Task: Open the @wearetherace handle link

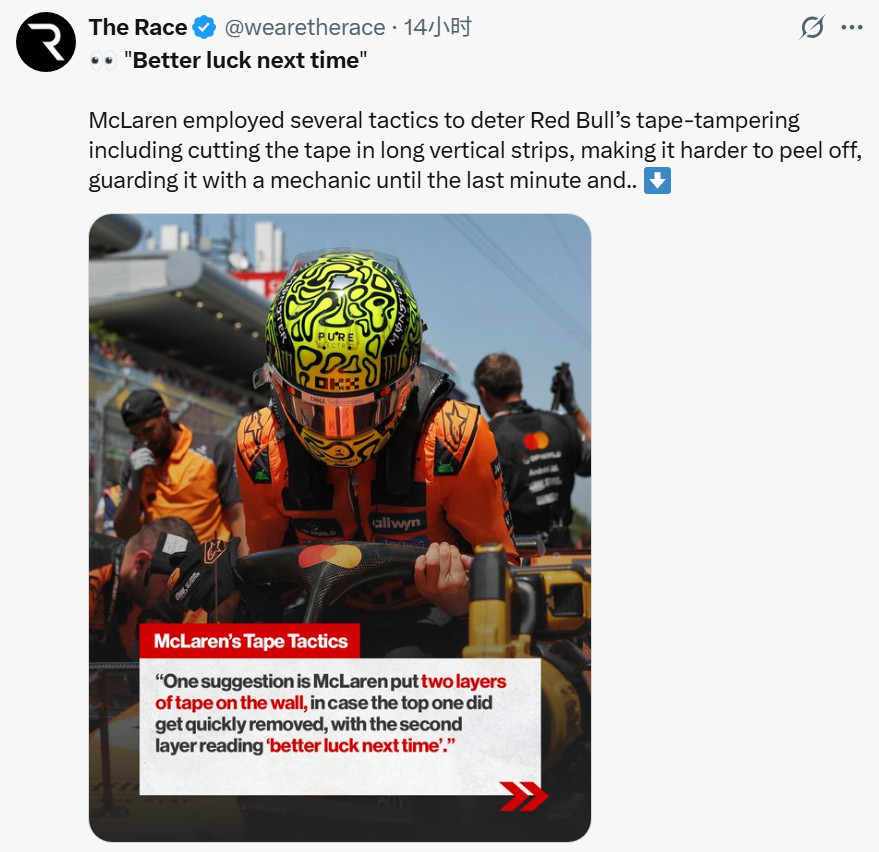Action: (x=304, y=27)
